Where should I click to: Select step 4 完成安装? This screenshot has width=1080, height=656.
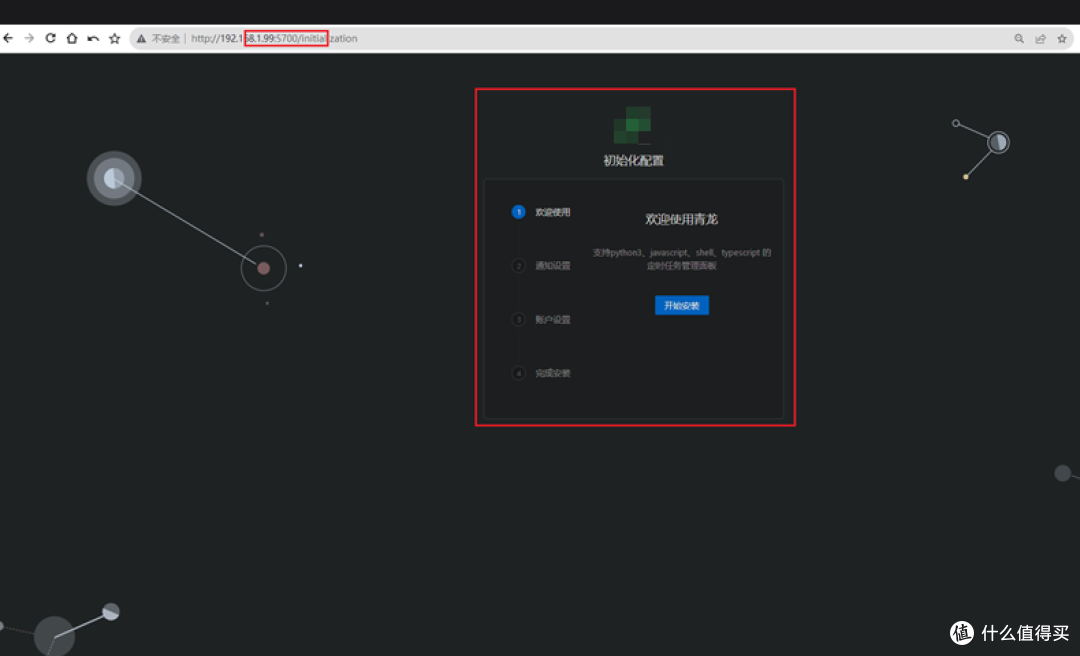click(541, 373)
